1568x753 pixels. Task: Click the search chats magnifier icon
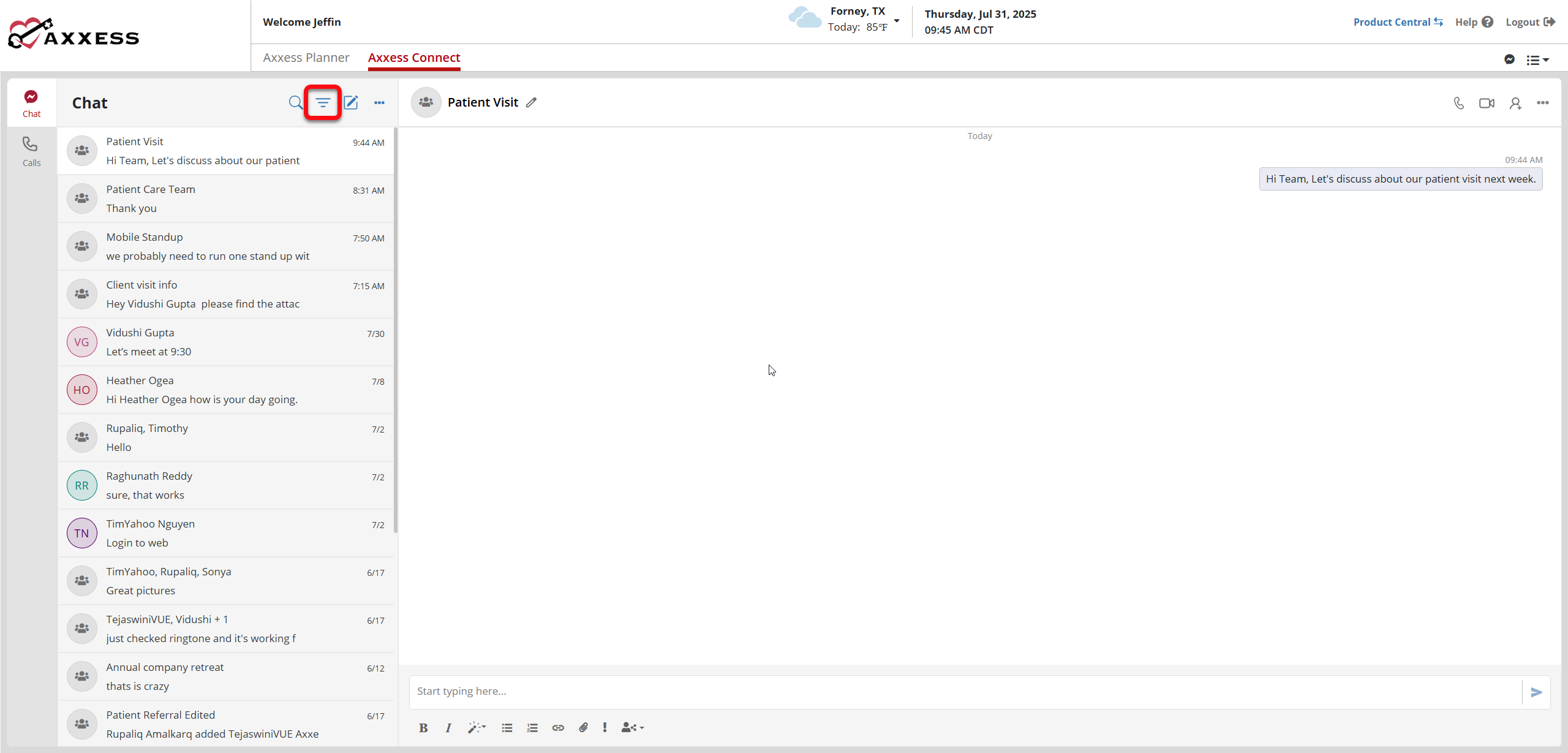295,102
